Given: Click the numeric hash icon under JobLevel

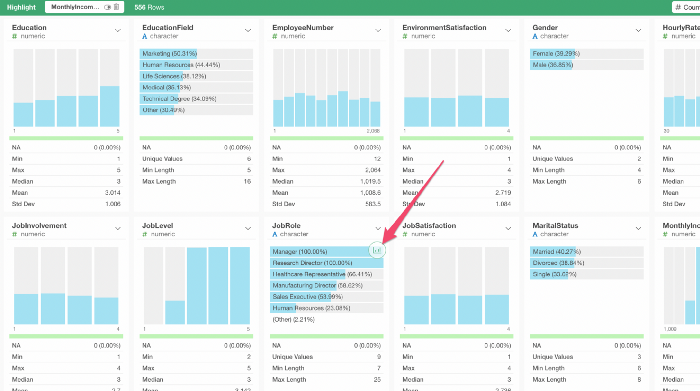Looking at the screenshot, I should click(145, 234).
